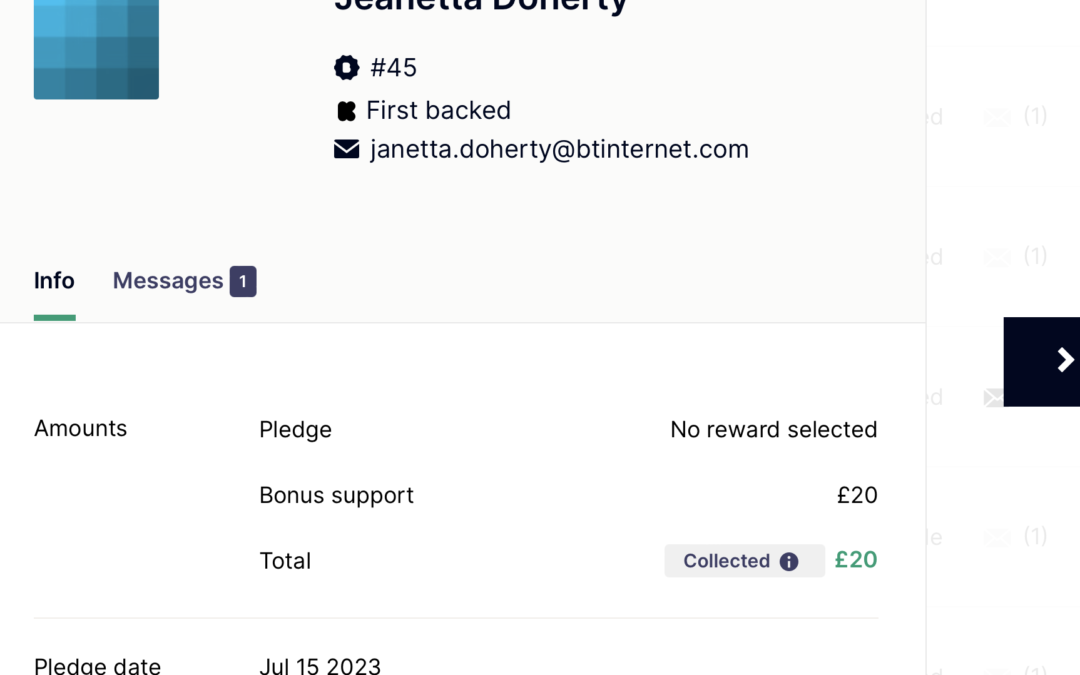Go to next backer with right chevron
Image resolution: width=1080 pixels, height=675 pixels.
point(1065,361)
